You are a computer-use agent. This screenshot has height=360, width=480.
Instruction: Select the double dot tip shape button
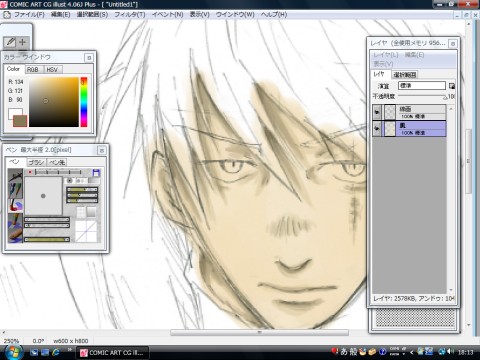point(81,181)
